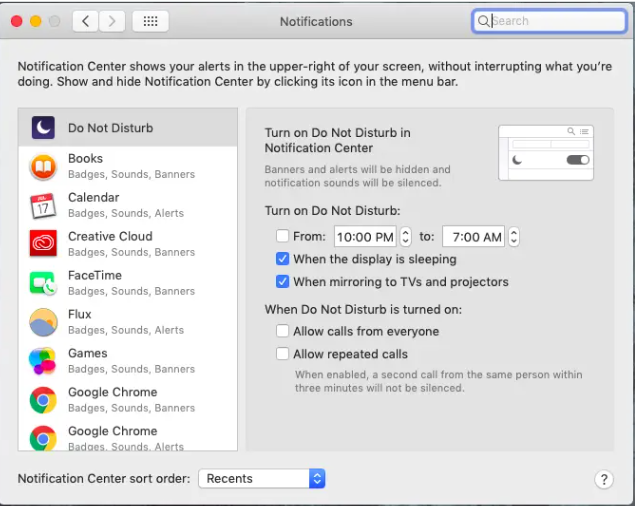635x506 pixels.
Task: Show all preferences with the grid button
Action: pos(150,21)
